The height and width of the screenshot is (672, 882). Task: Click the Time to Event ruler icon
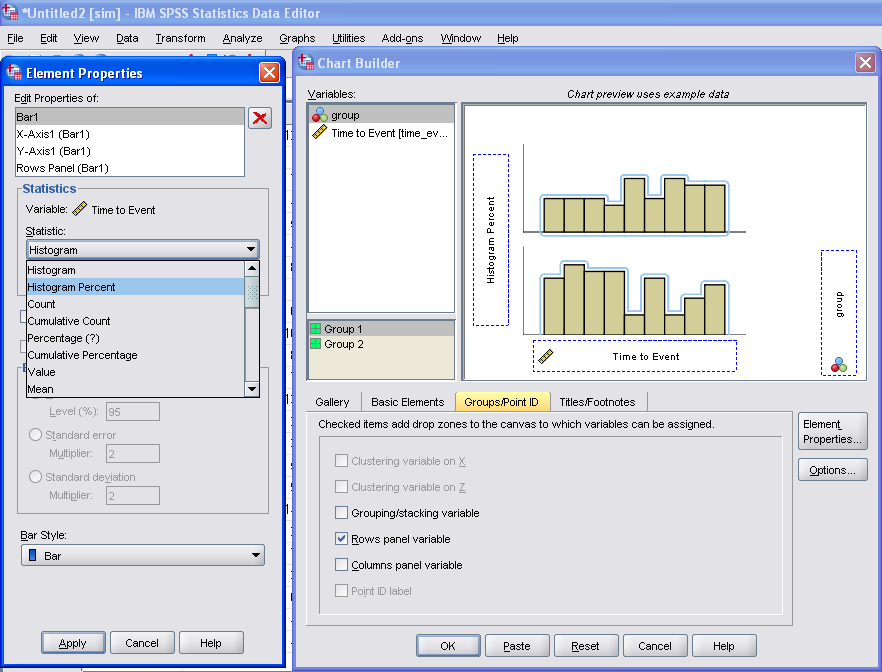click(320, 132)
